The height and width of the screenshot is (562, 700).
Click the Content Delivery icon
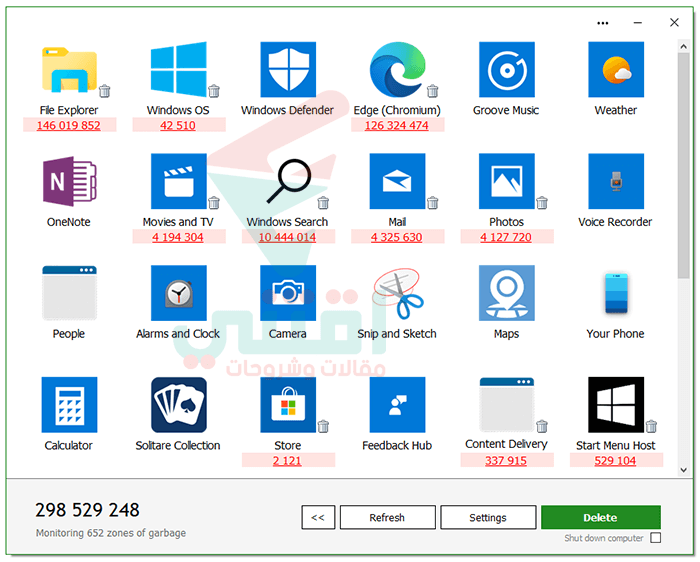[x=507, y=404]
